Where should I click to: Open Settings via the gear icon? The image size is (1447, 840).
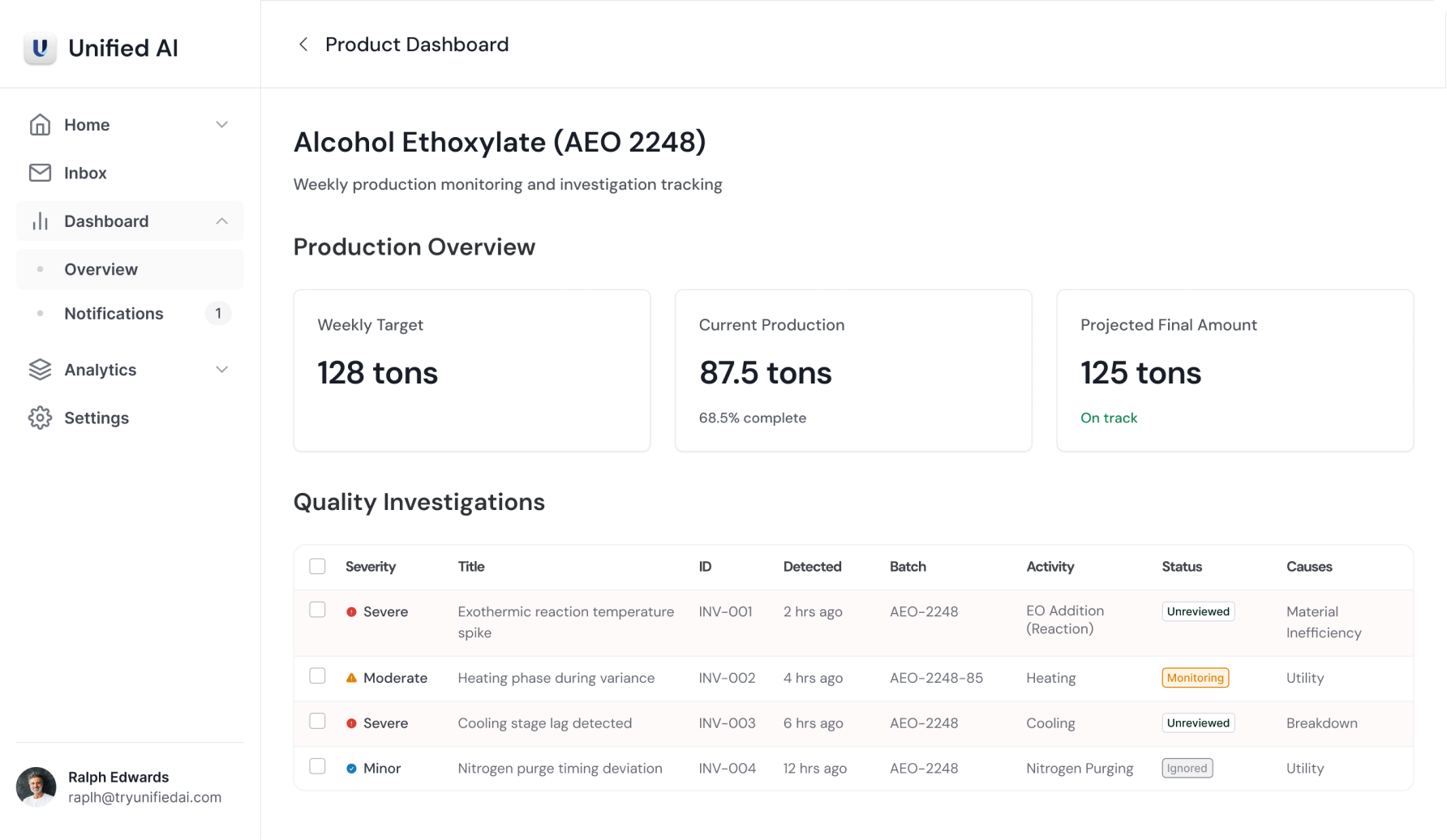(x=40, y=418)
